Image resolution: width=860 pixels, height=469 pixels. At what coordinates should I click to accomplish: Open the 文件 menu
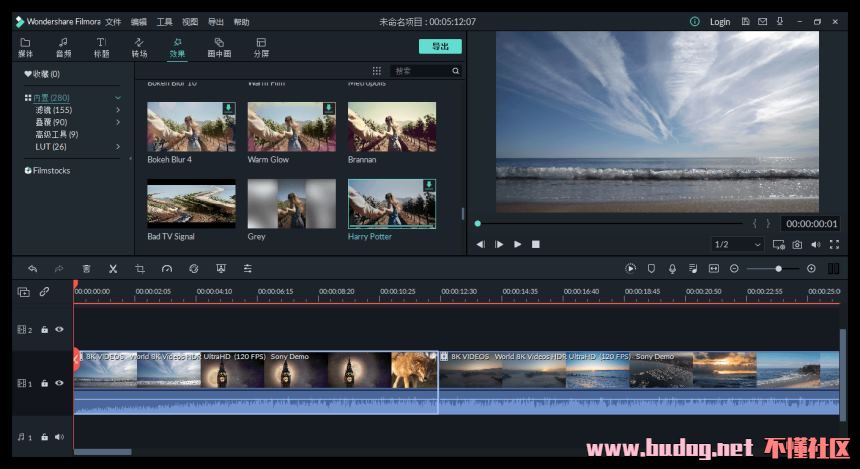click(113, 21)
